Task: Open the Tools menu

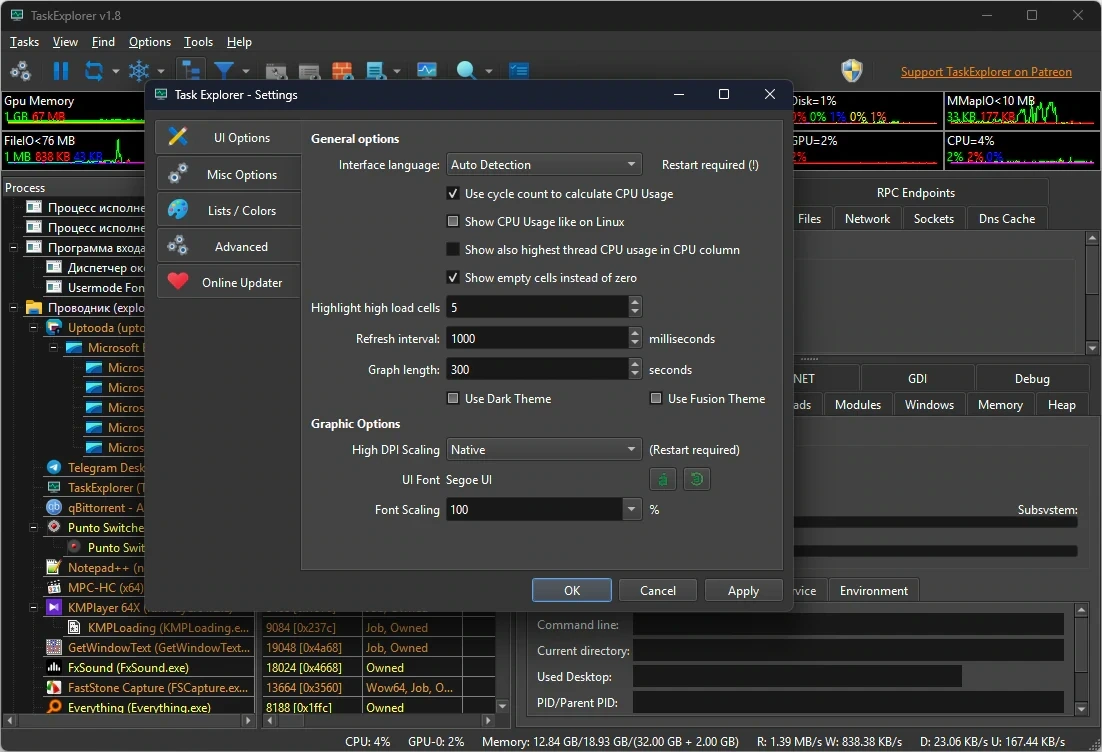Action: [198, 42]
